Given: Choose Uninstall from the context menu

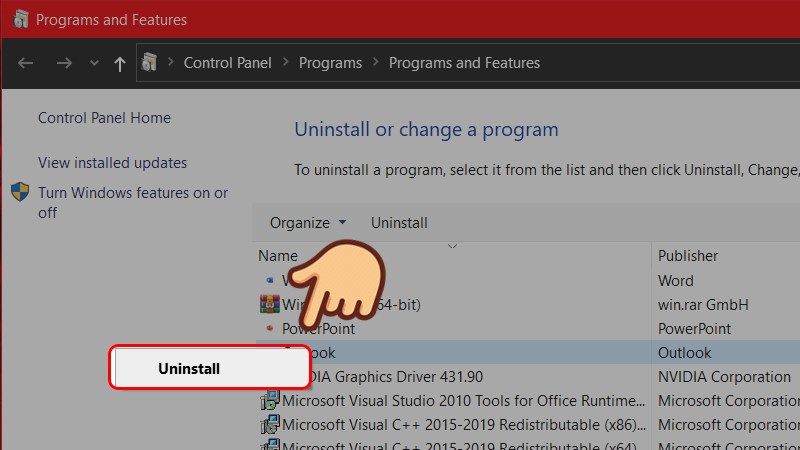Looking at the screenshot, I should [189, 369].
